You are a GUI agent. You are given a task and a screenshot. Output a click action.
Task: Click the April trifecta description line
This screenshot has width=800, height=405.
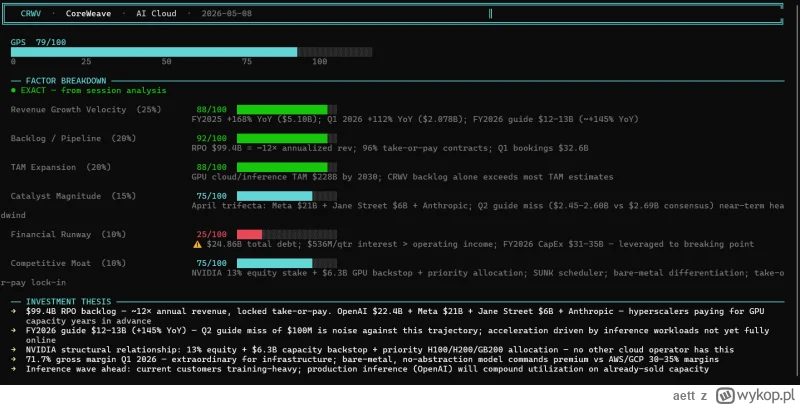tap(487, 206)
